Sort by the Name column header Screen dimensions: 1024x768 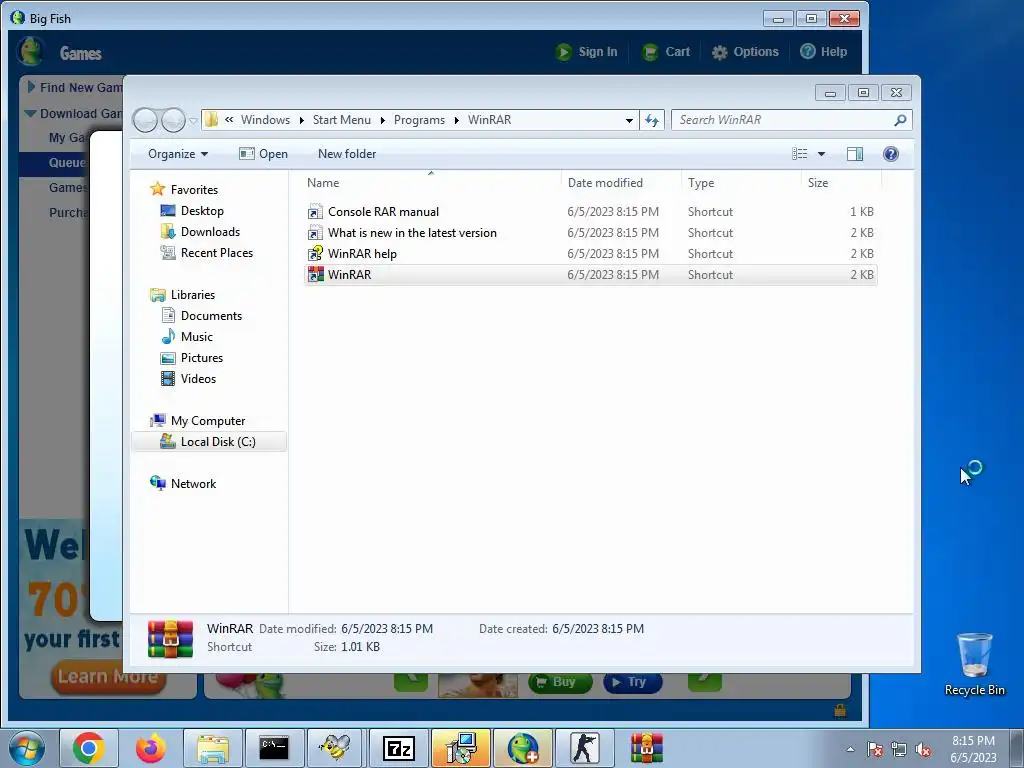[431, 183]
